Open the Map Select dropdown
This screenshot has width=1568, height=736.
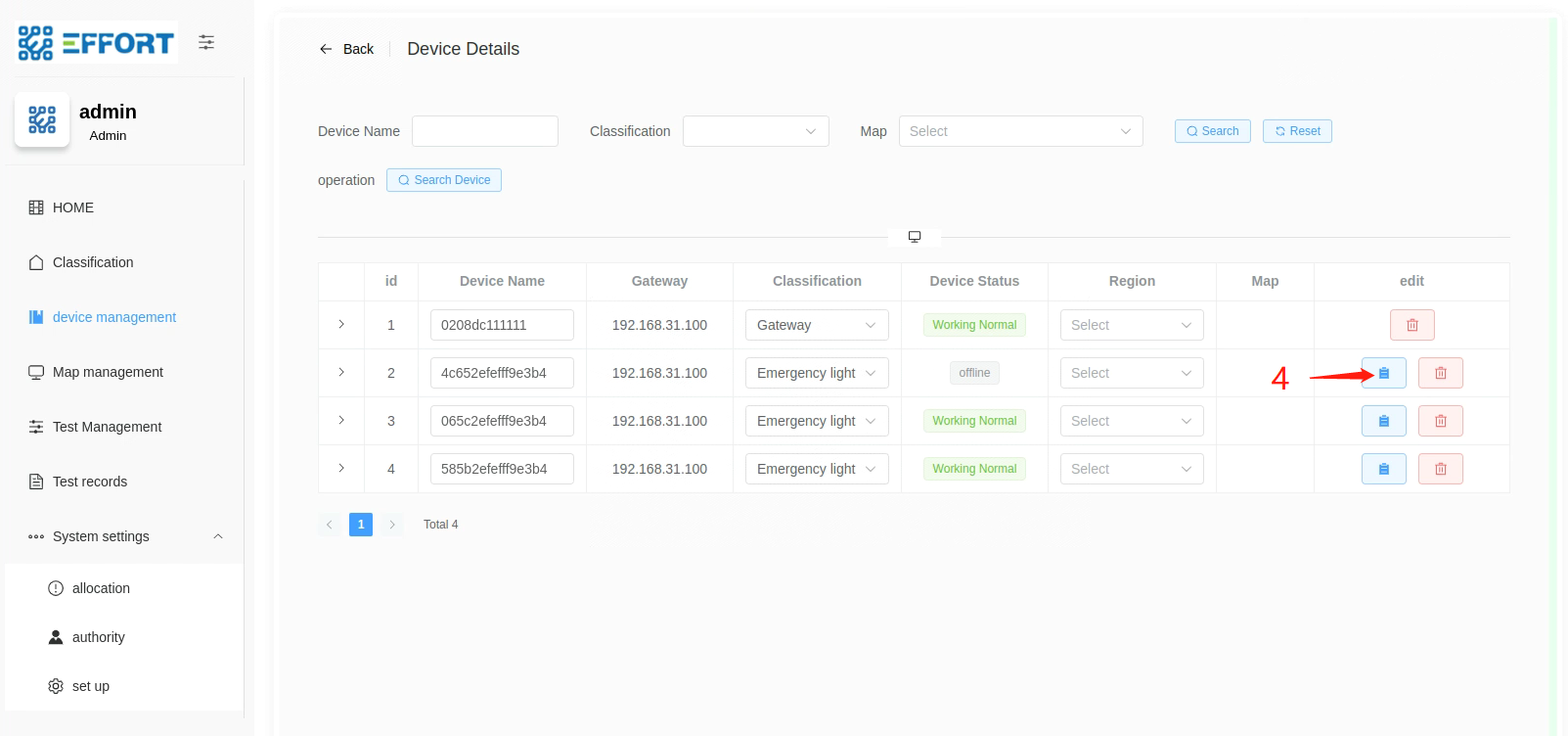[1019, 131]
